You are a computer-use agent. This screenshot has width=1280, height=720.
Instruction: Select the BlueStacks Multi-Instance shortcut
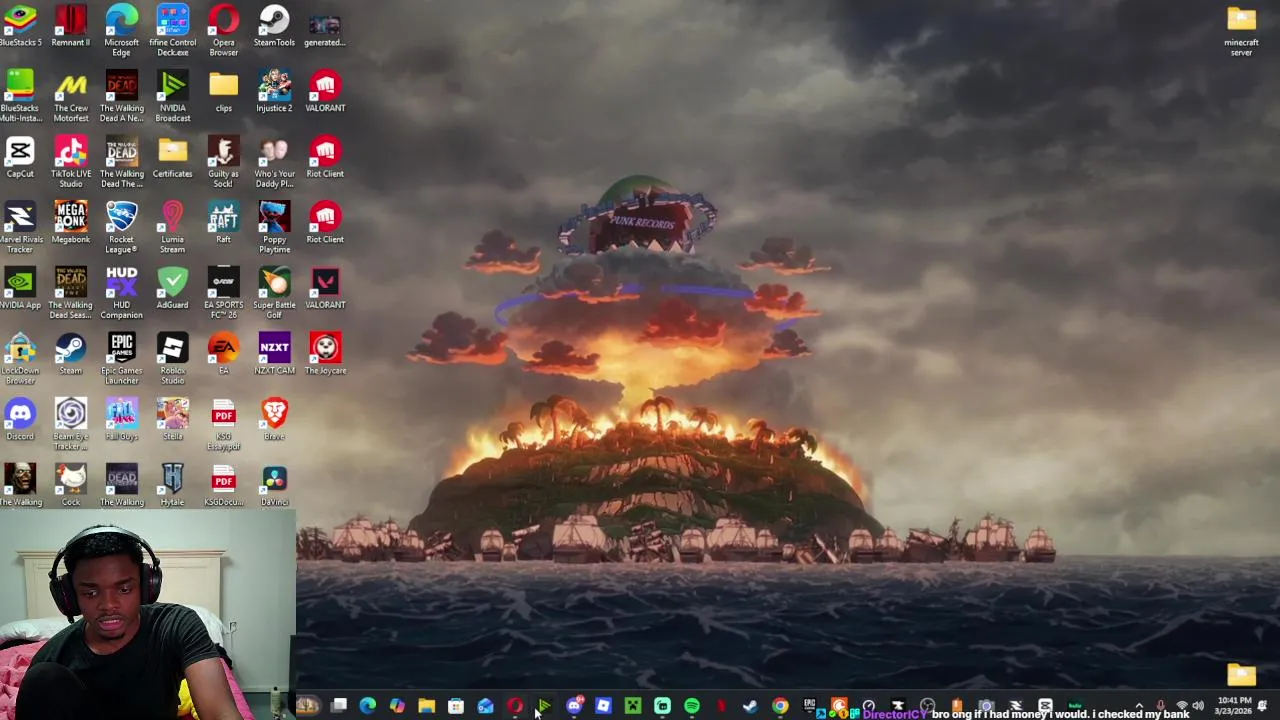click(x=20, y=96)
